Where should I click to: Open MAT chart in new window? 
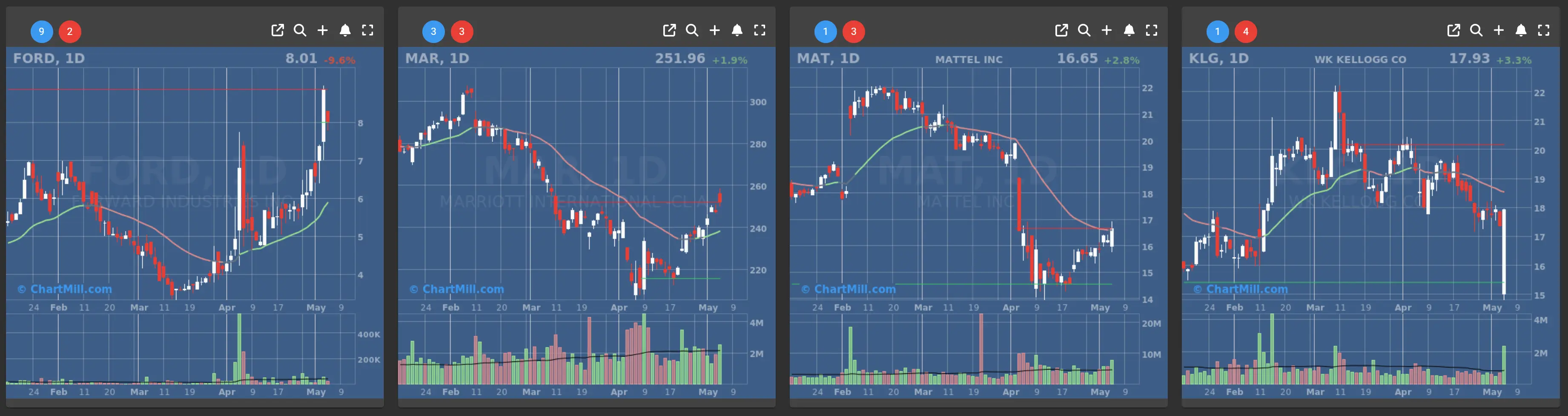coord(1061,30)
